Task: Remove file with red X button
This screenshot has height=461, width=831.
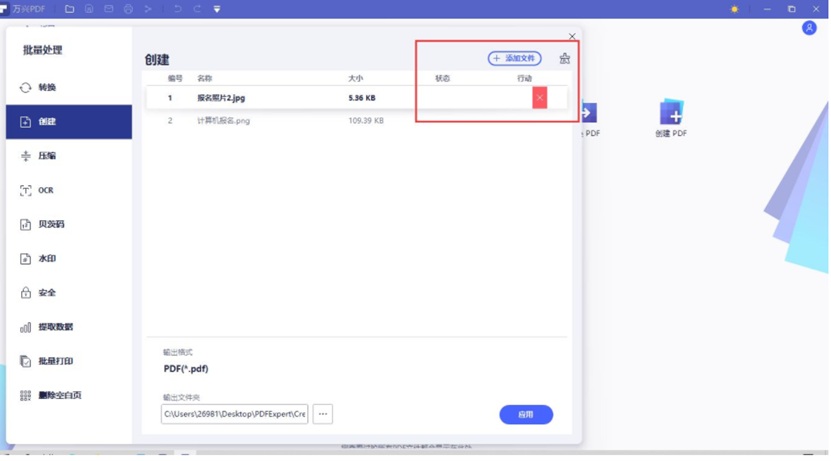Action: pyautogui.click(x=540, y=97)
